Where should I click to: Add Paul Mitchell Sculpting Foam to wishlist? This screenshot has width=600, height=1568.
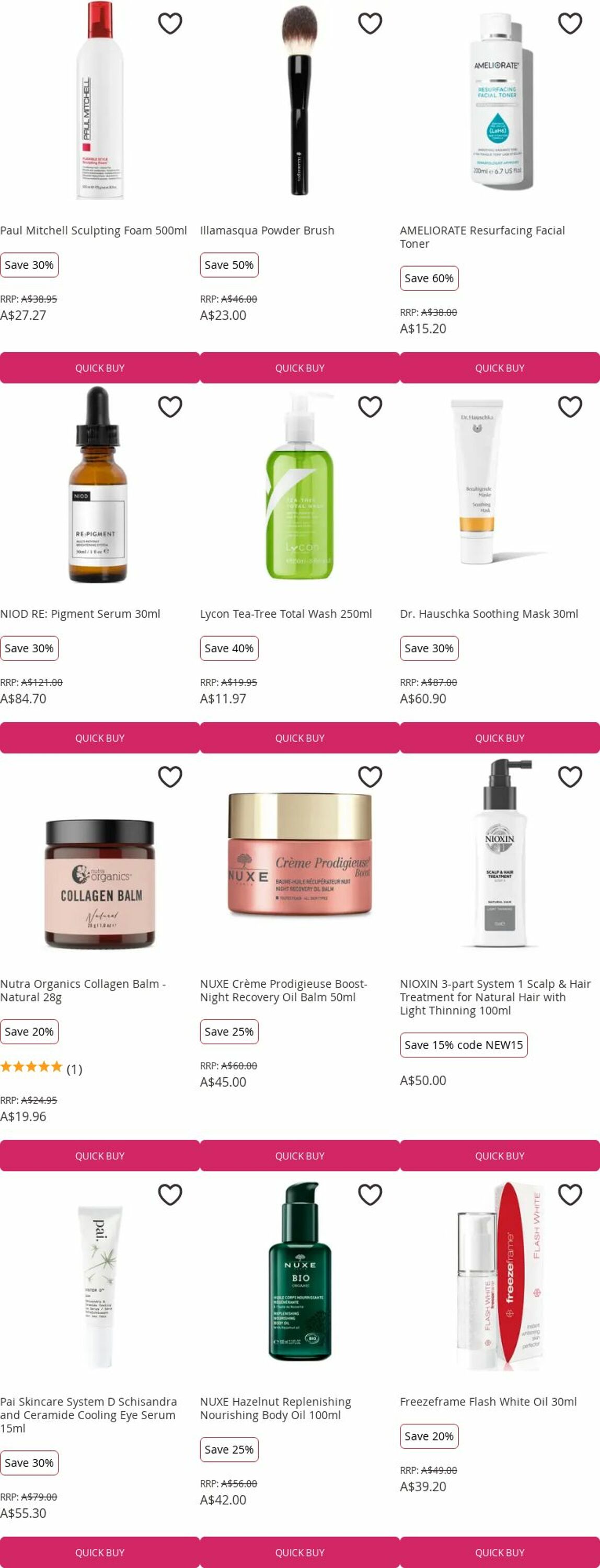(x=170, y=24)
